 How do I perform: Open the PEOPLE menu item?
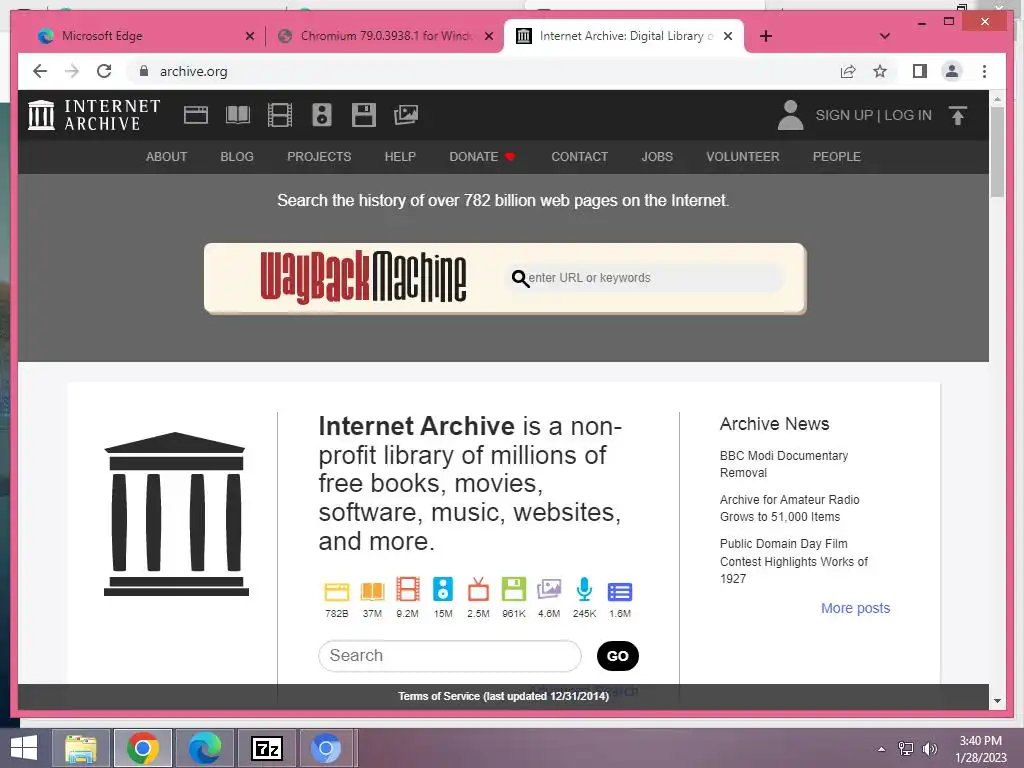point(837,157)
